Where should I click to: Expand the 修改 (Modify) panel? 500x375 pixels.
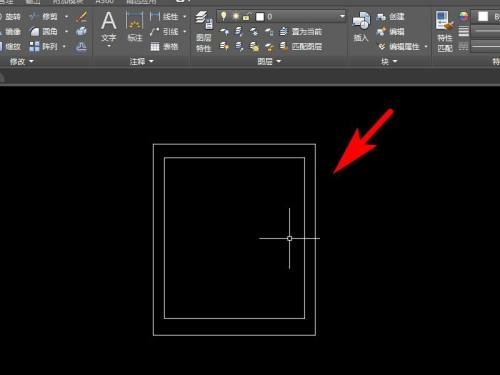click(x=22, y=61)
